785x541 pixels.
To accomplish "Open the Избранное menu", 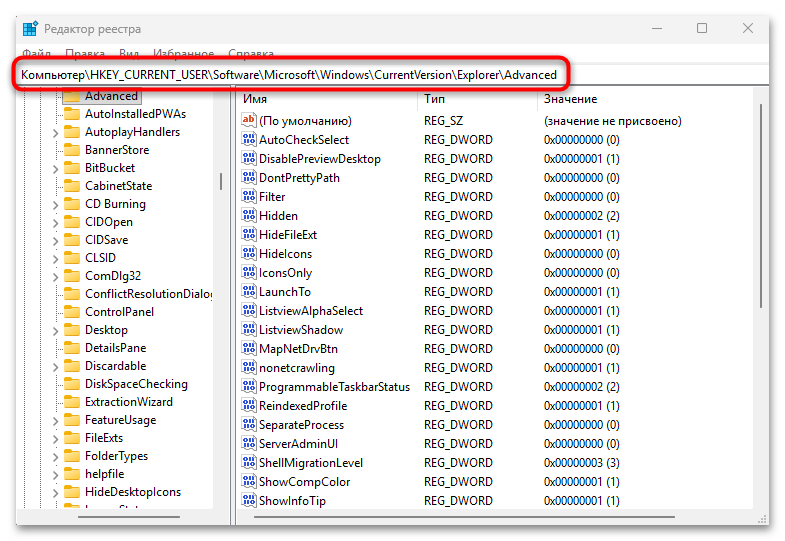I will [x=183, y=53].
